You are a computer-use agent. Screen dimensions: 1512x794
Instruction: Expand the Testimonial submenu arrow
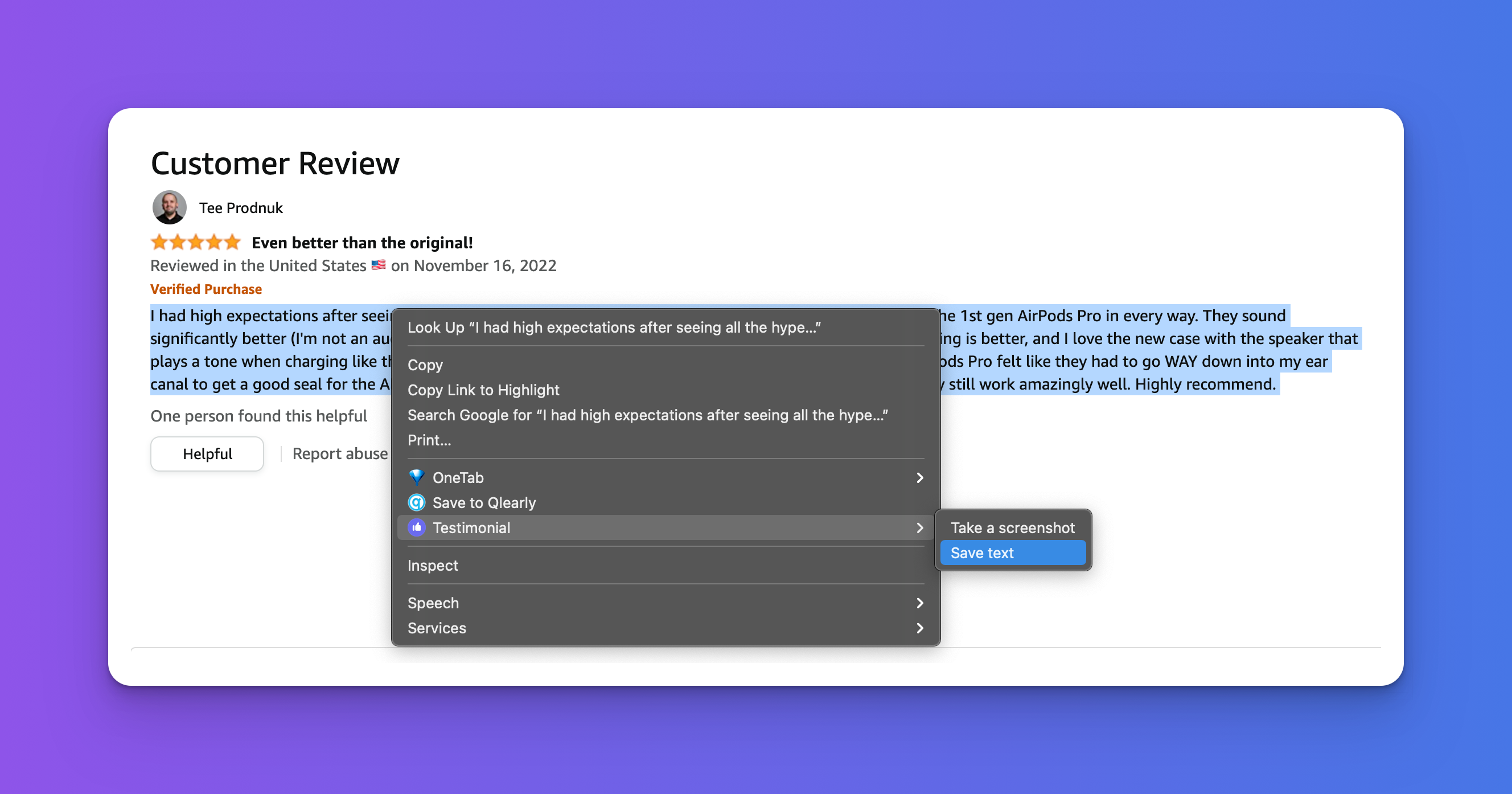tap(919, 527)
